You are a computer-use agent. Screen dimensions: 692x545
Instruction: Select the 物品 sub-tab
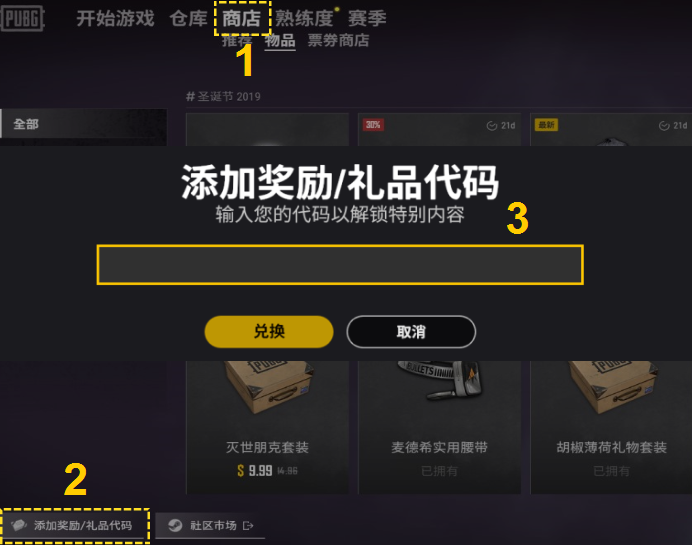(x=280, y=41)
